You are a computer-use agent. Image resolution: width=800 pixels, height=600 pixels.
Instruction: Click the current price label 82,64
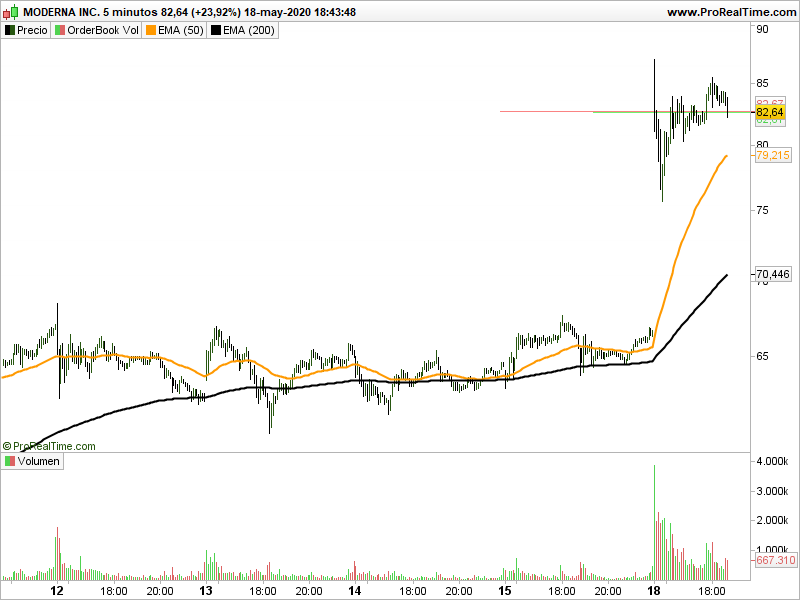point(770,112)
